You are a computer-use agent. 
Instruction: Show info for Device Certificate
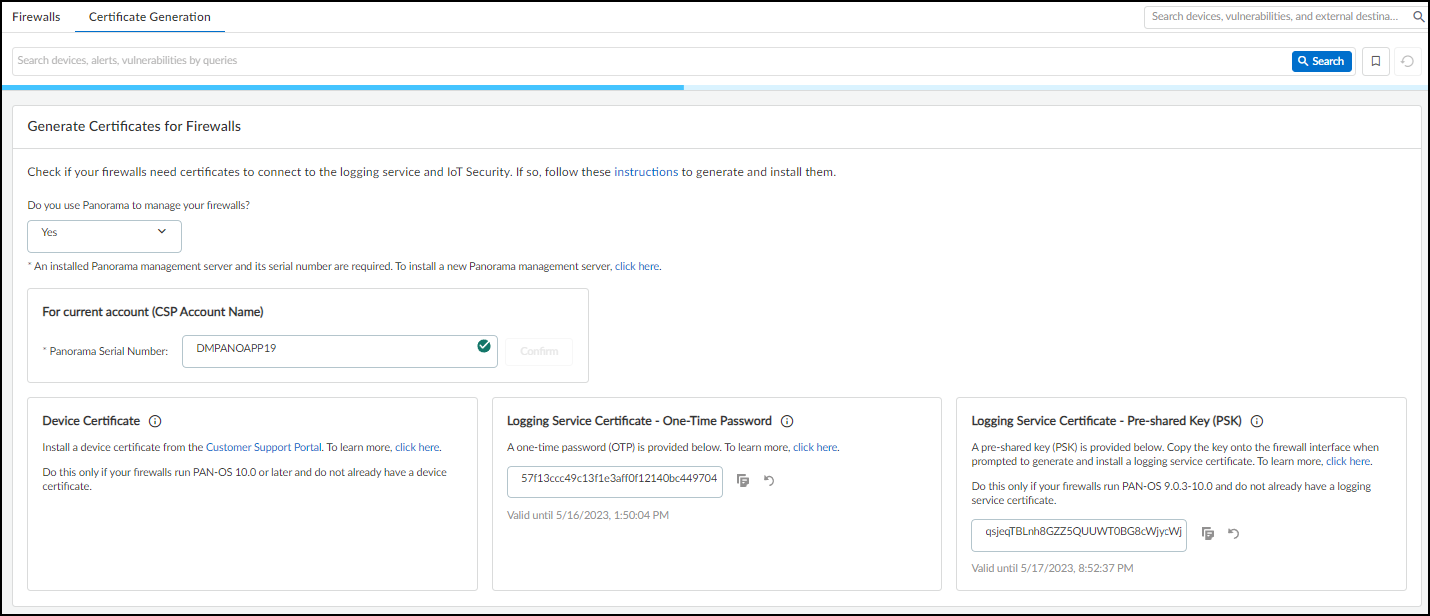[x=155, y=421]
